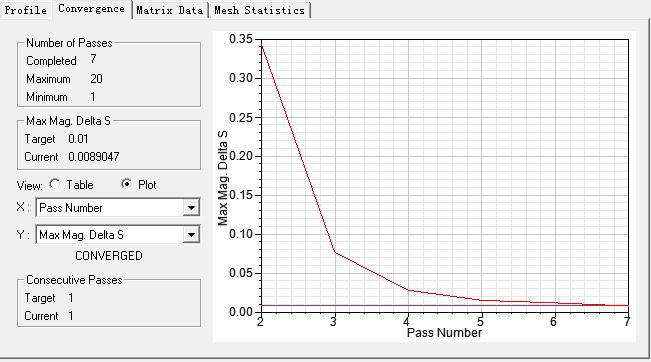Click the Consecutive Passes Target value
The image size is (651, 362).
[71, 298]
